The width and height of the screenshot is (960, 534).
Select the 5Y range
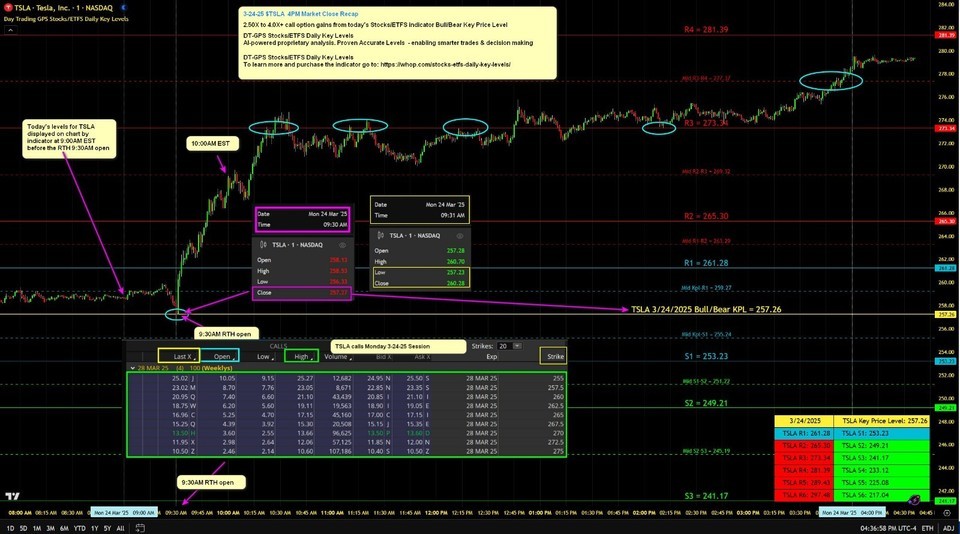(107, 528)
